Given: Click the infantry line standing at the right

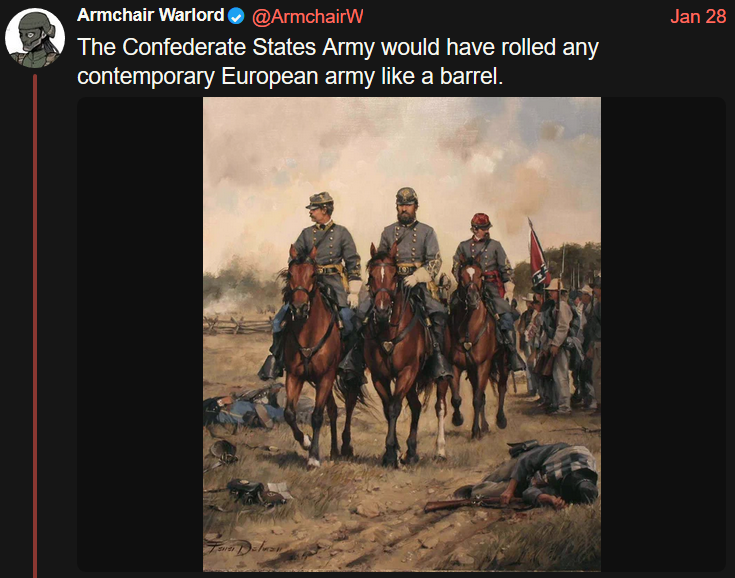Looking at the screenshot, I should pos(565,340).
